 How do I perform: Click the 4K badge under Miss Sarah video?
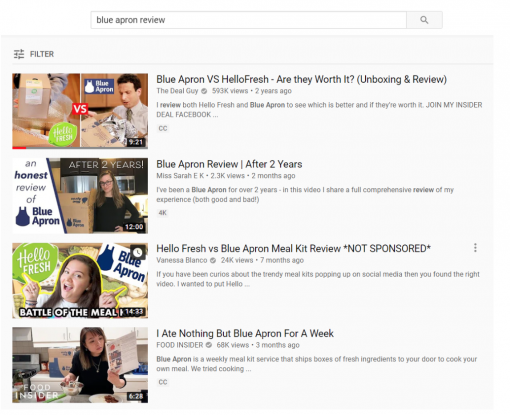click(x=163, y=213)
